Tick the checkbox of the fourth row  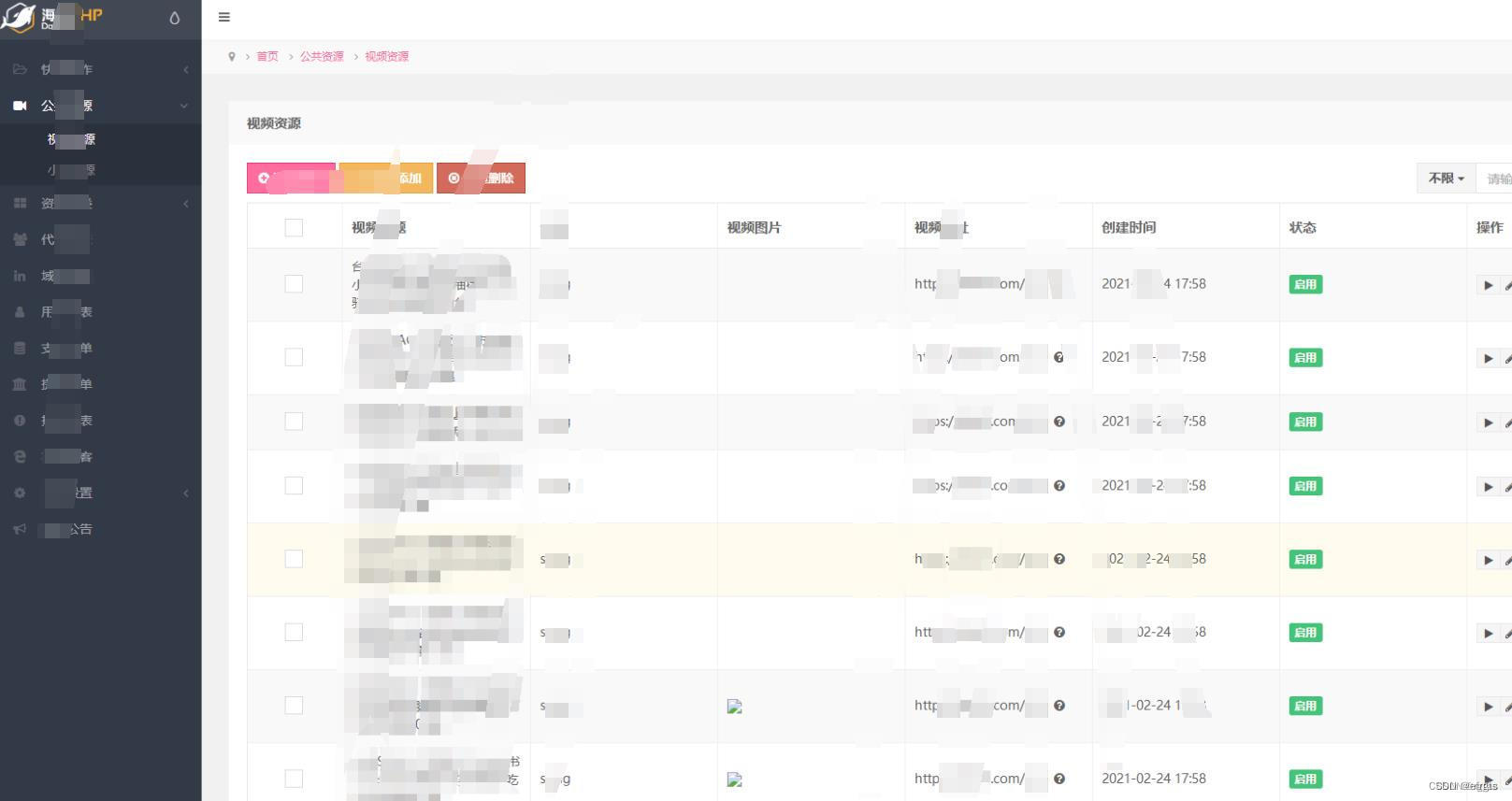click(294, 485)
